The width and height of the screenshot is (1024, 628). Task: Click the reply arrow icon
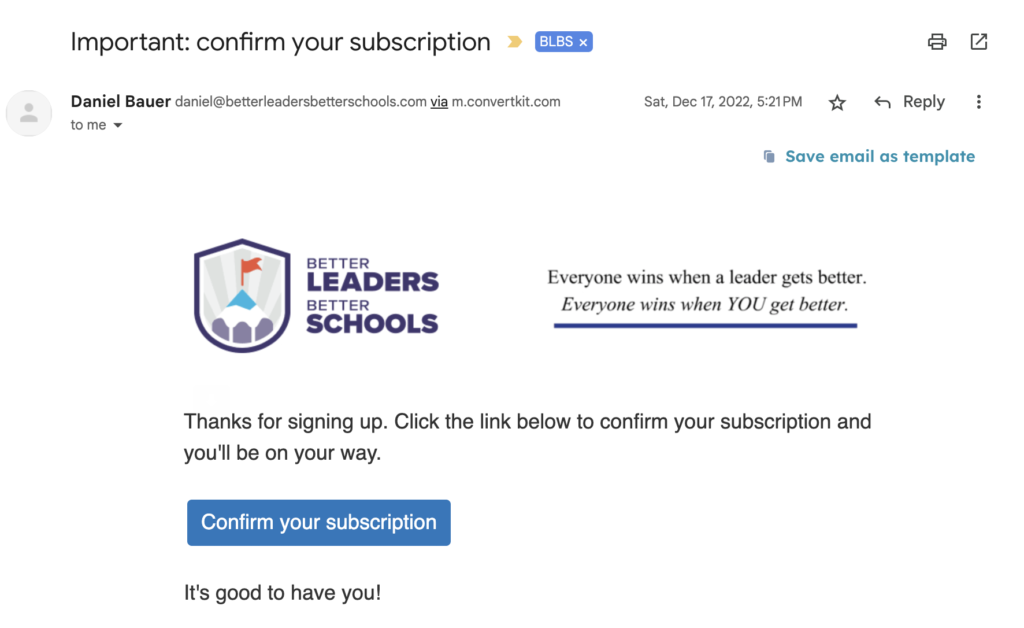tap(882, 102)
